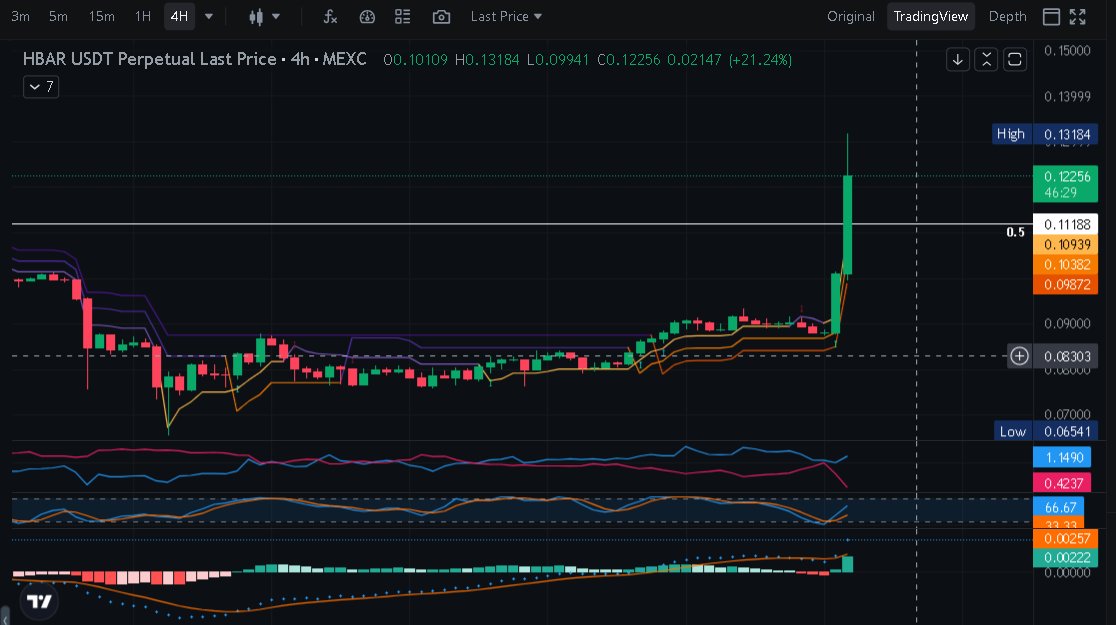This screenshot has width=1116, height=625.
Task: Click the 0.10939 price label
Action: [x=1065, y=244]
